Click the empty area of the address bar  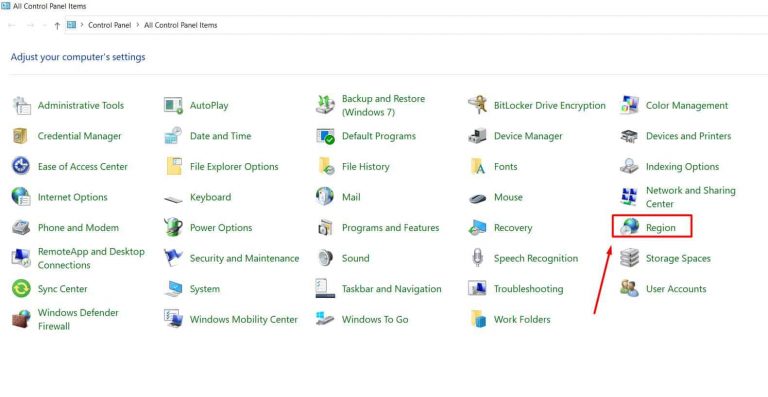coord(490,25)
